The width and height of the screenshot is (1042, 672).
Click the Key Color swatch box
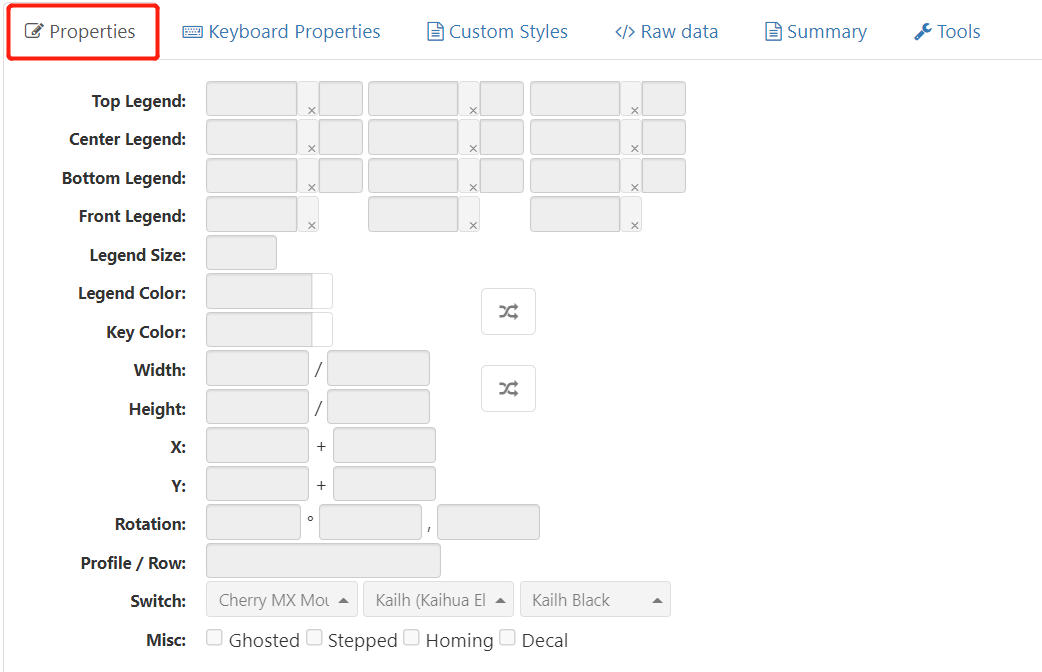pos(322,329)
